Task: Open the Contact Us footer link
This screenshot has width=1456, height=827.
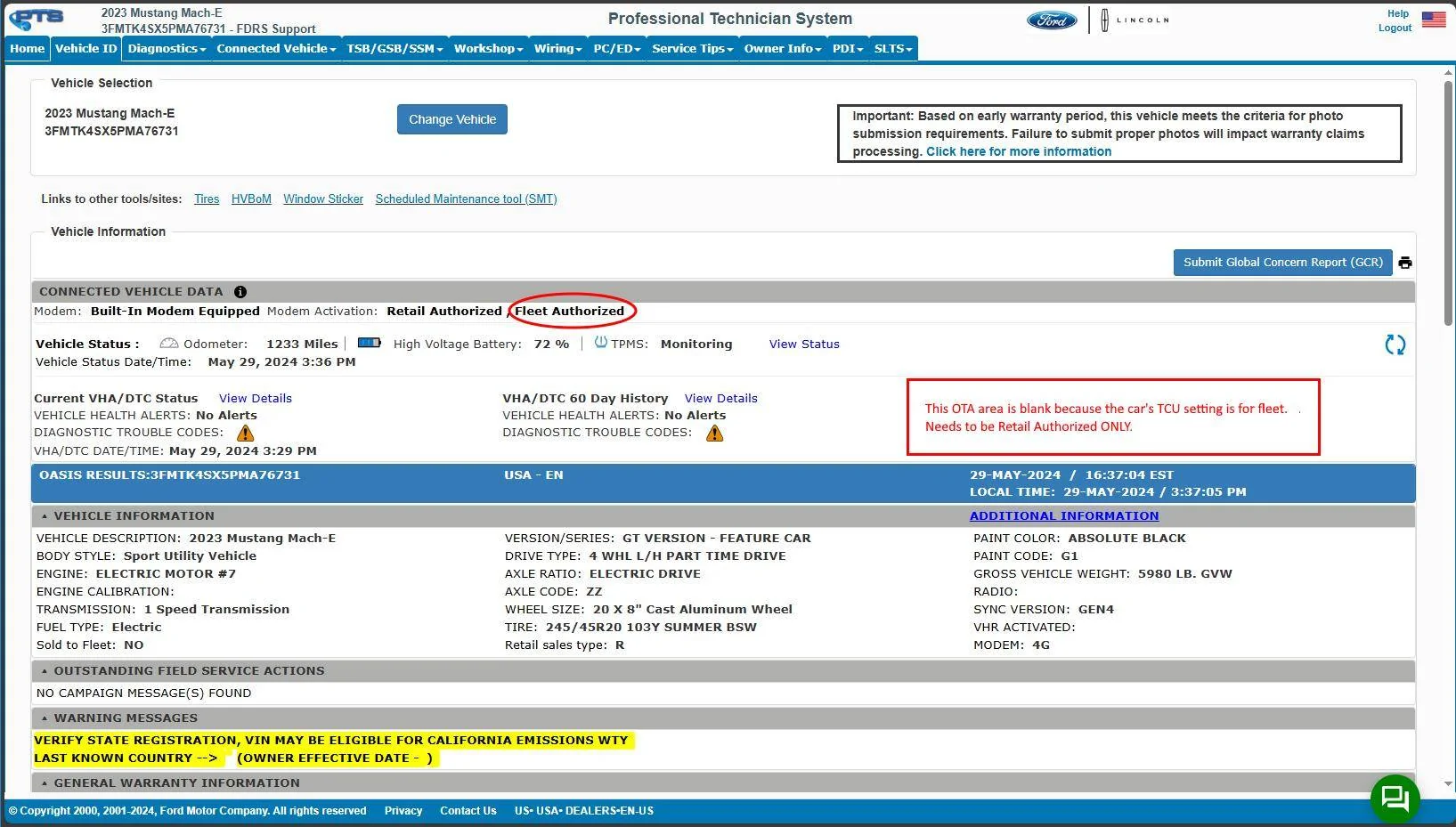Action: tap(468, 811)
